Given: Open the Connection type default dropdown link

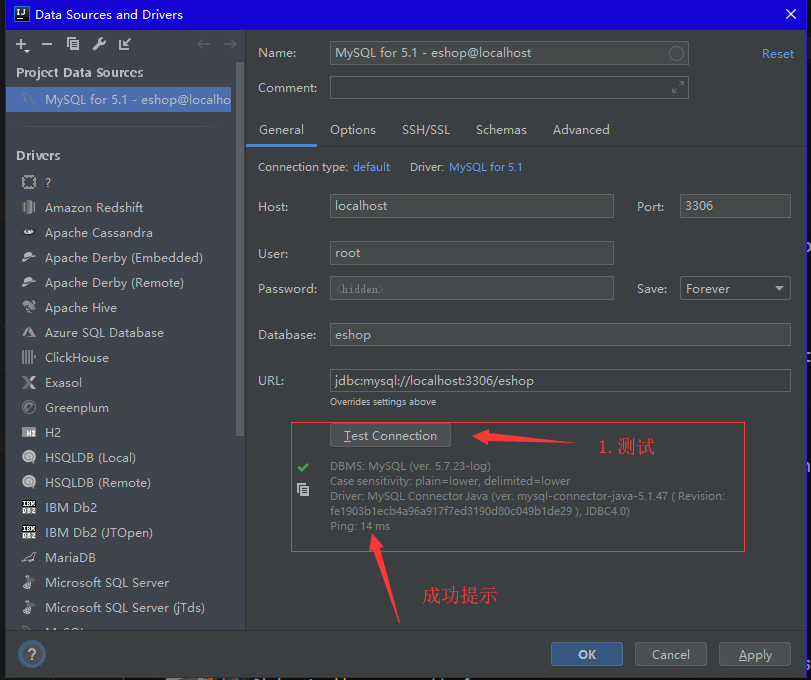Looking at the screenshot, I should pyautogui.click(x=371, y=167).
